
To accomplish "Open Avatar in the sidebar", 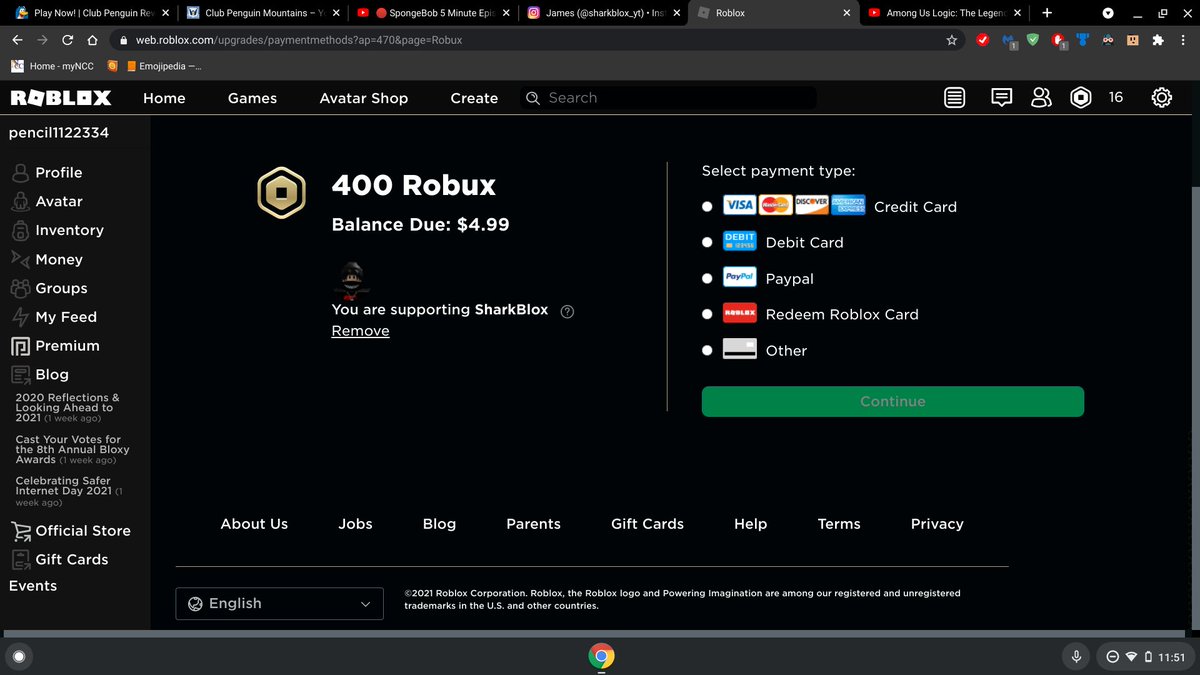I will (58, 201).
